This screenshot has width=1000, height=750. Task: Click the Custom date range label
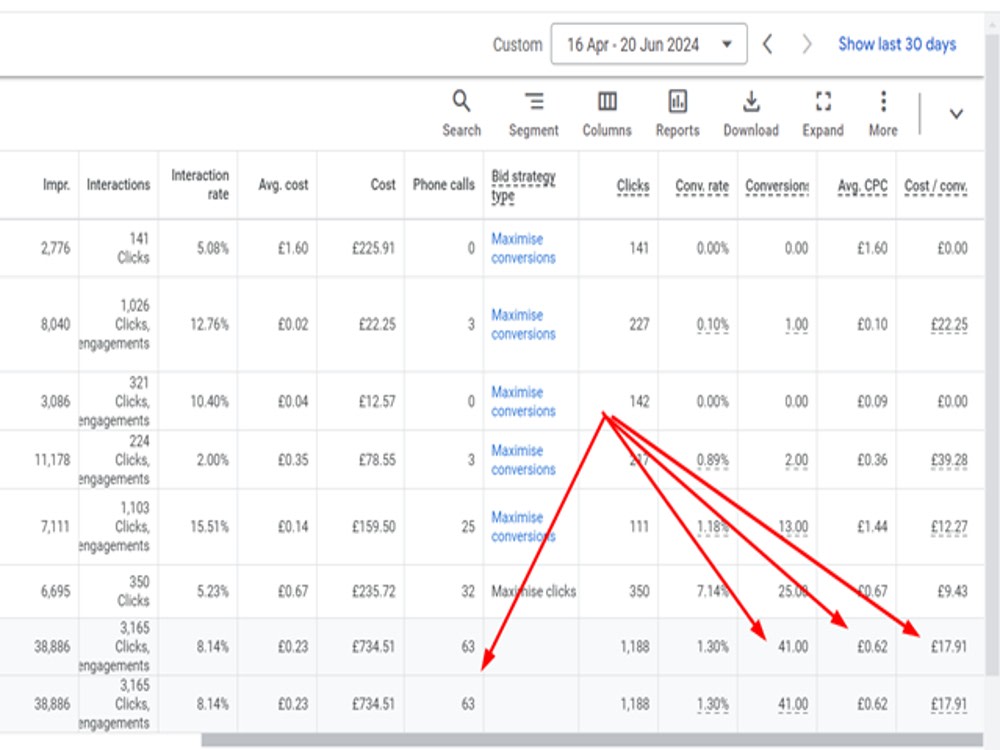517,45
